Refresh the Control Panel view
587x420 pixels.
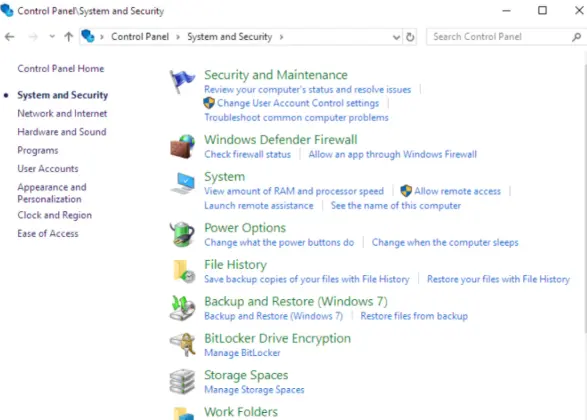(x=410, y=37)
